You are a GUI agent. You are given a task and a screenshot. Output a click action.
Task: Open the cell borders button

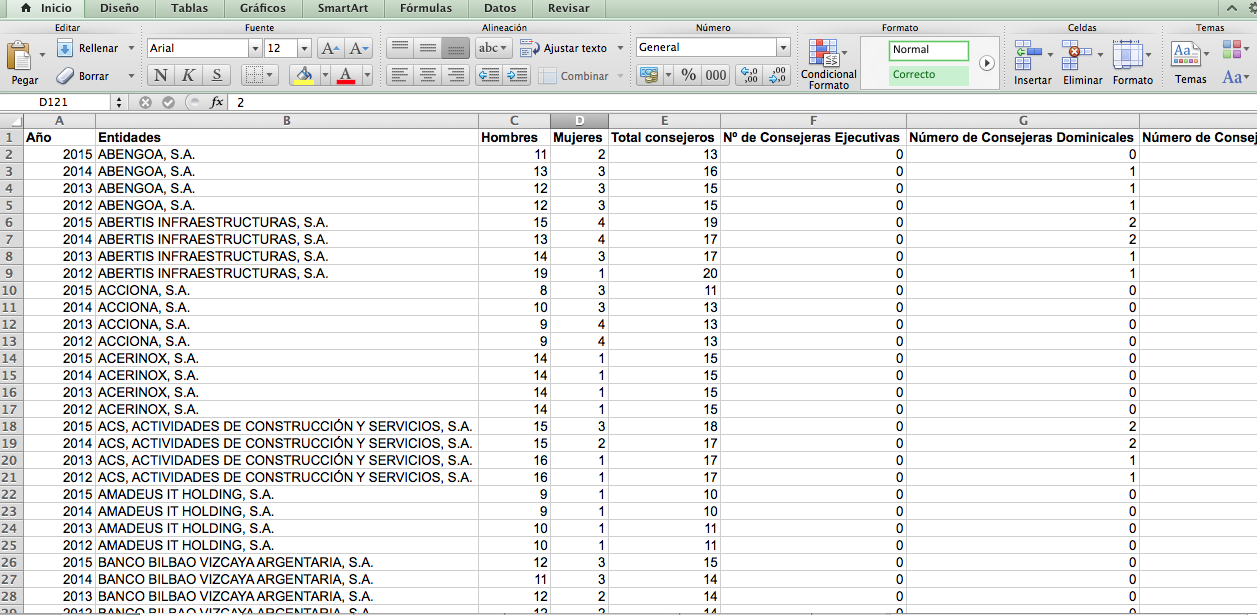(254, 75)
